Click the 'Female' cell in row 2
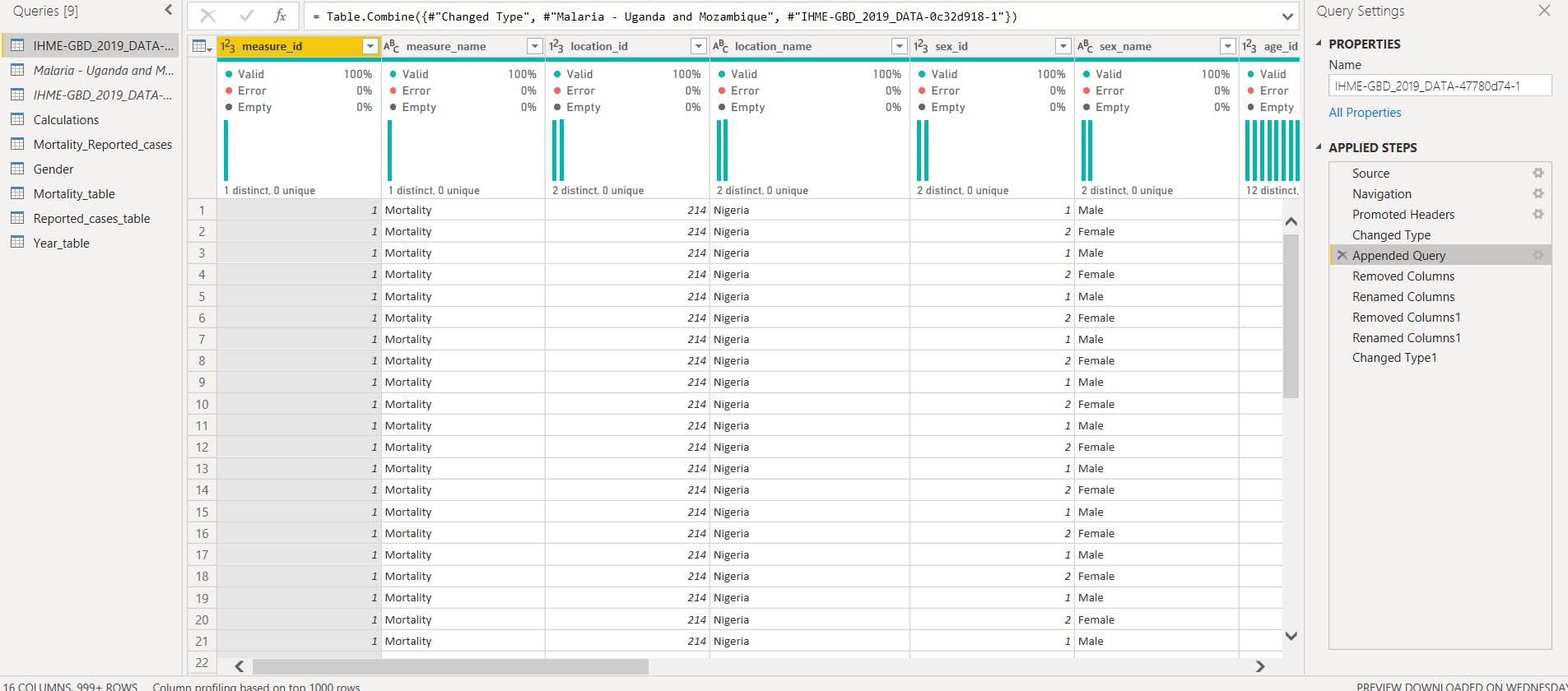 tap(1156, 231)
